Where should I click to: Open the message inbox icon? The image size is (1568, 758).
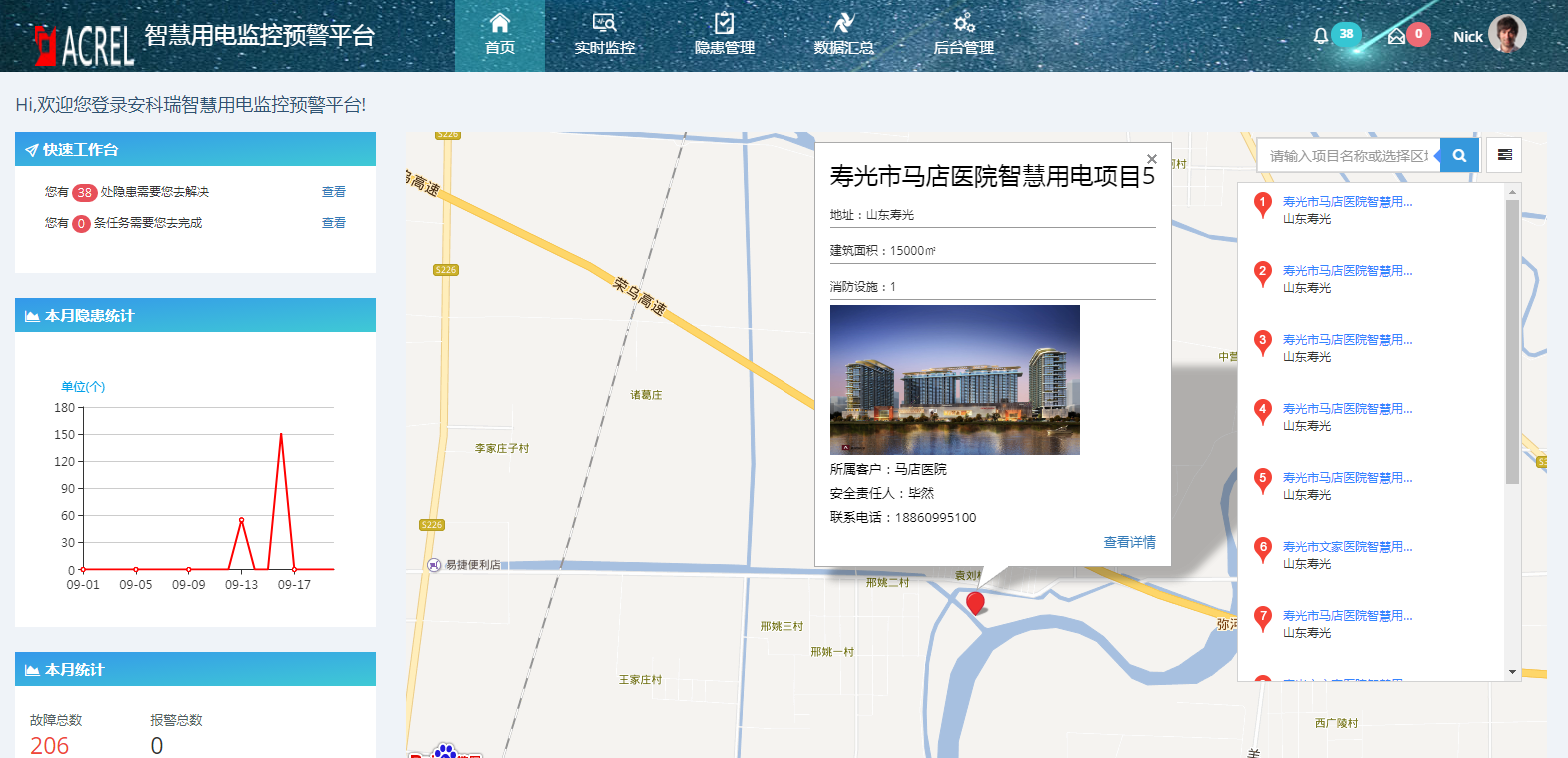coord(1396,36)
